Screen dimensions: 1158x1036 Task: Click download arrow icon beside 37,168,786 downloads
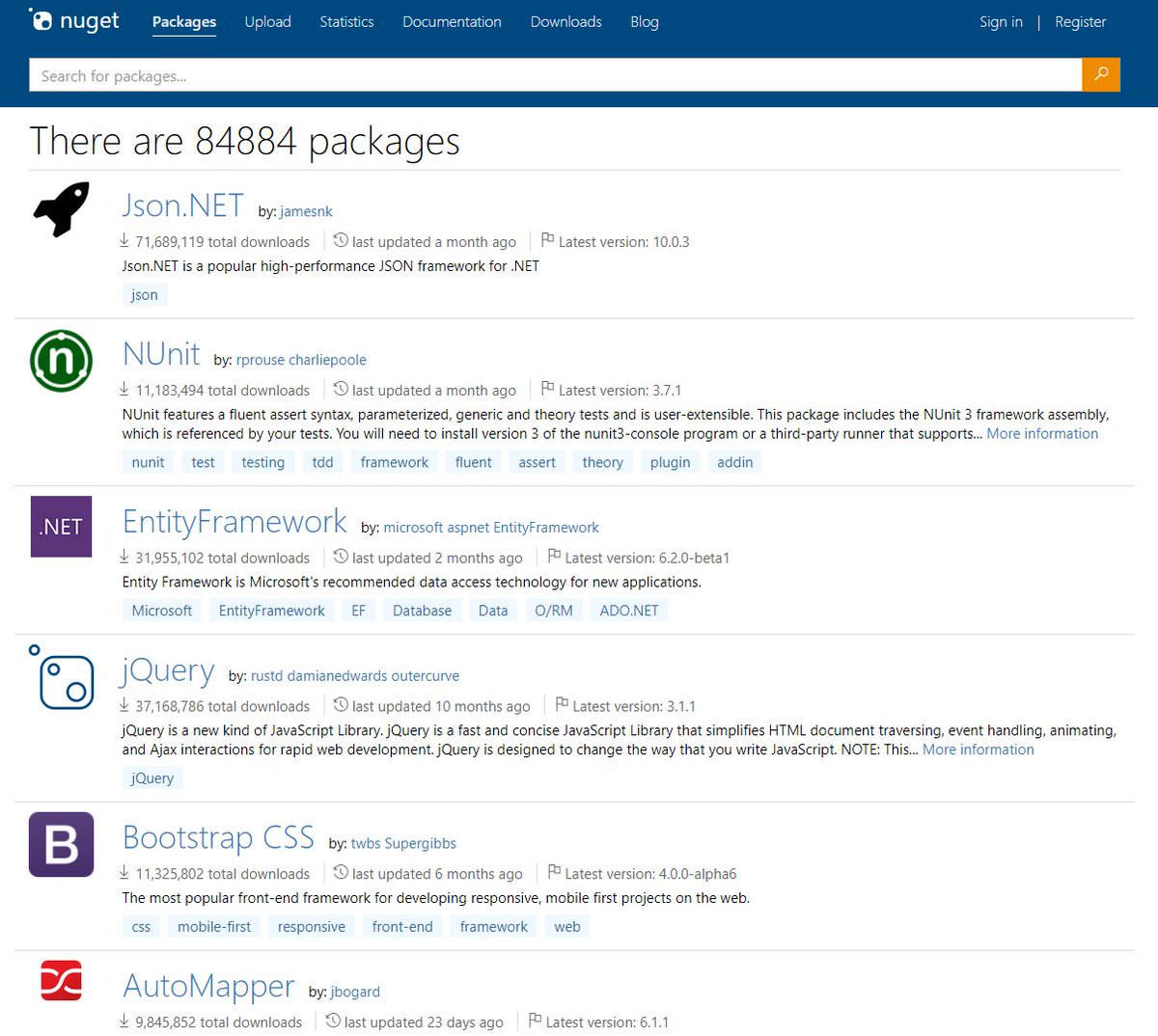click(124, 705)
